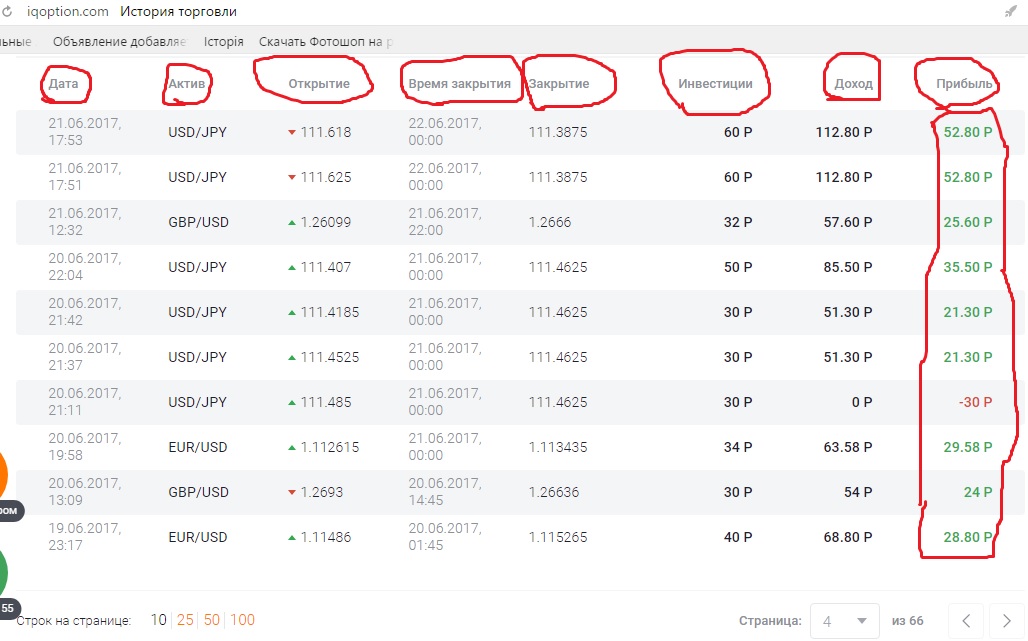The width and height of the screenshot is (1028, 641).
Task: Show 100 rows per page
Action: (243, 620)
